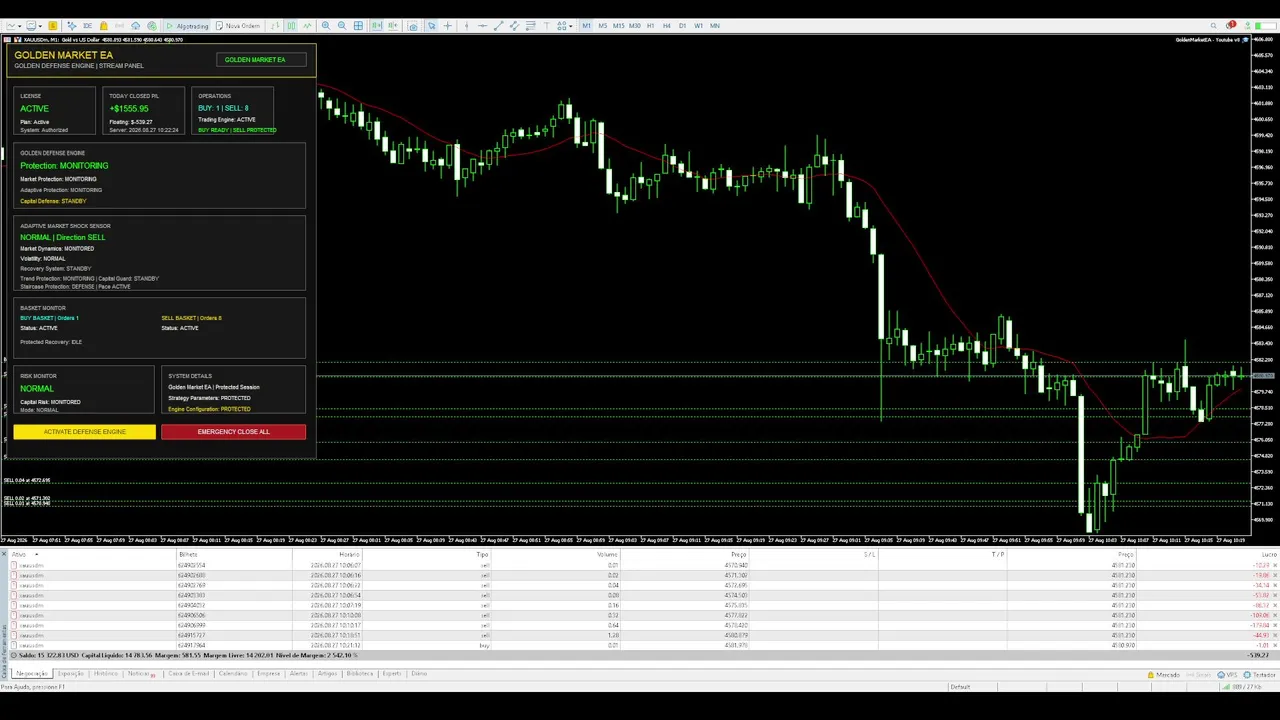Select the bar chart icon

274,26
